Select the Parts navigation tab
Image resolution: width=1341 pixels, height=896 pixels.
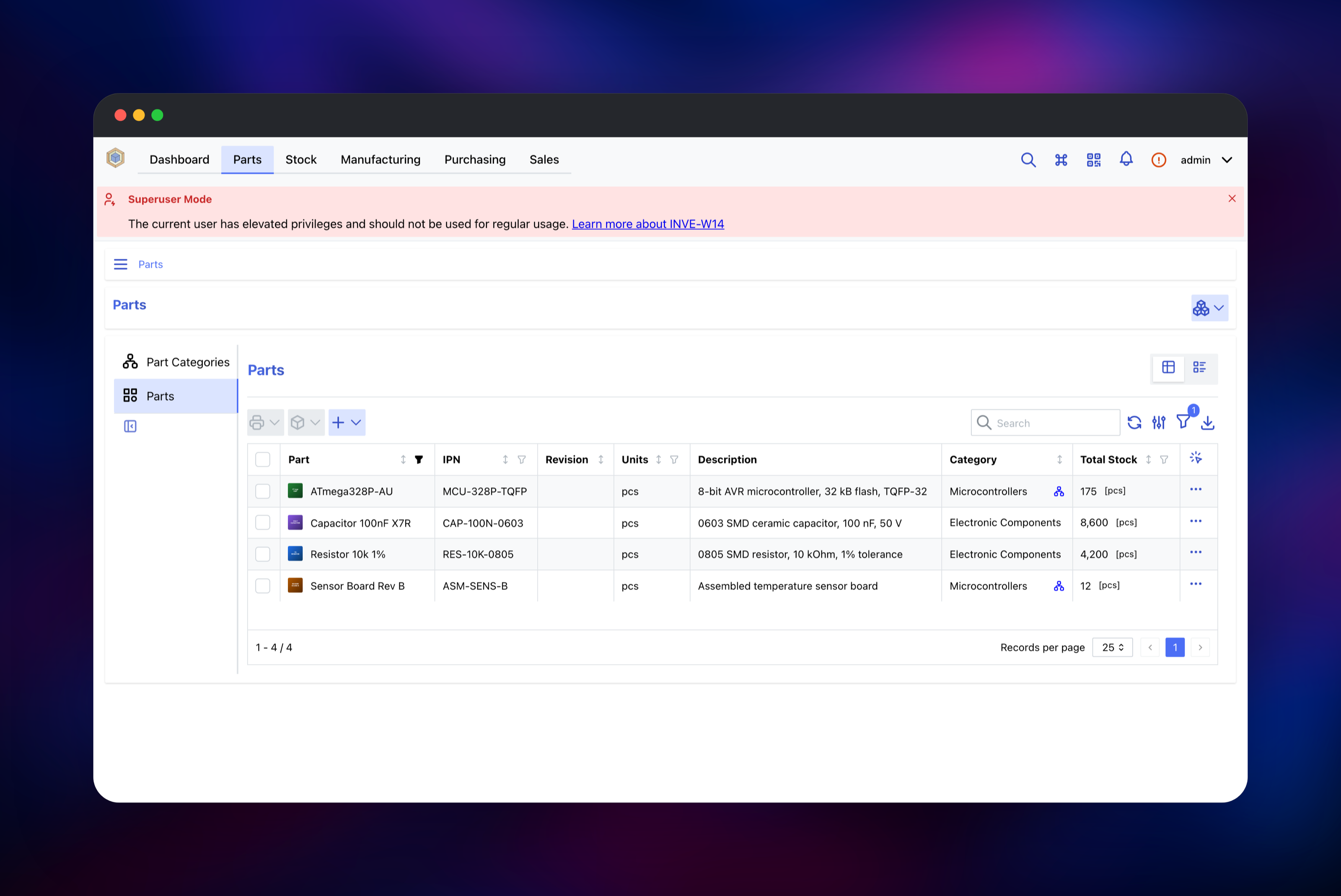pos(247,160)
